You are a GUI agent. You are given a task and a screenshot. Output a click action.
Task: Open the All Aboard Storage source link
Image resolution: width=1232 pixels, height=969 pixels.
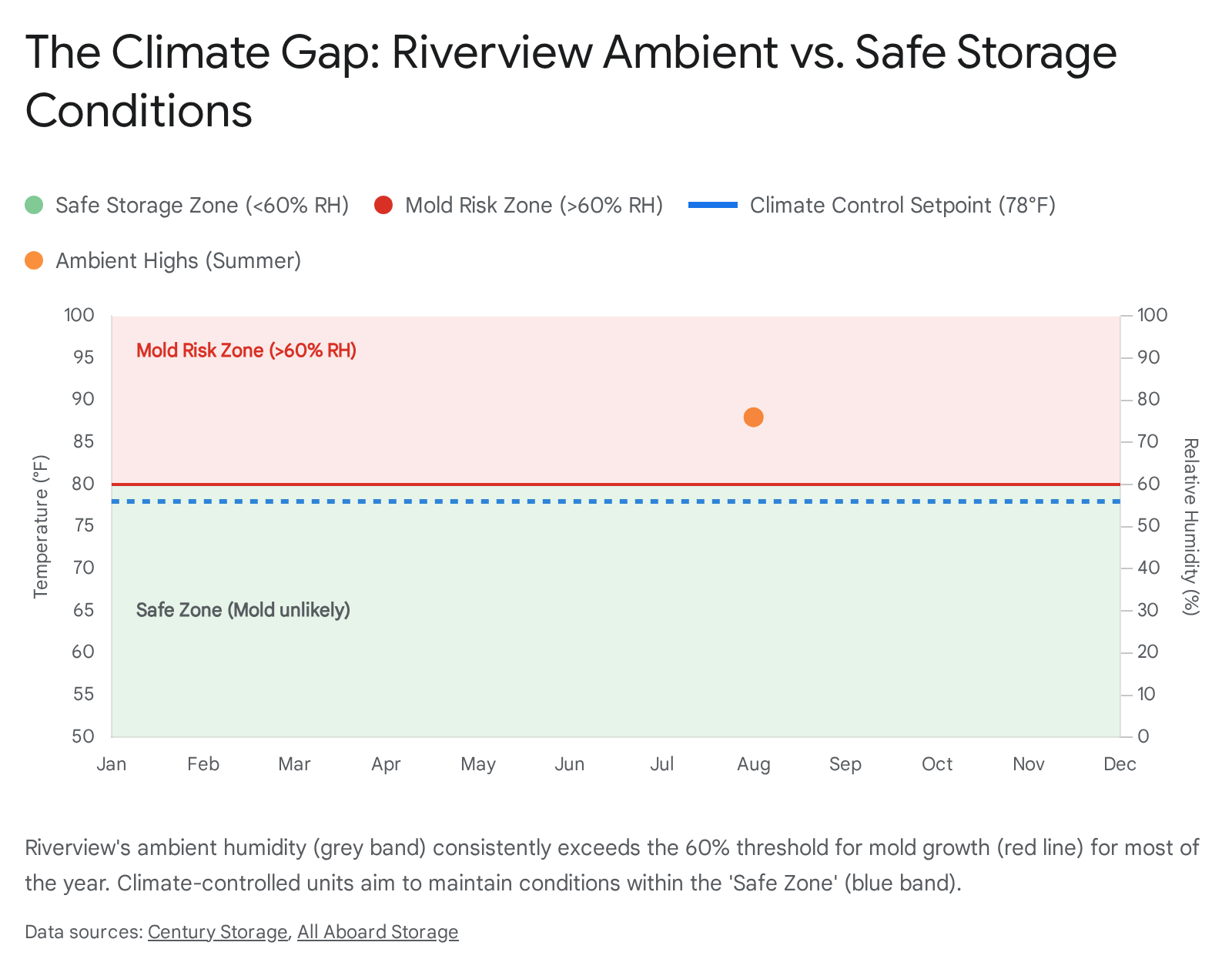coord(377,932)
